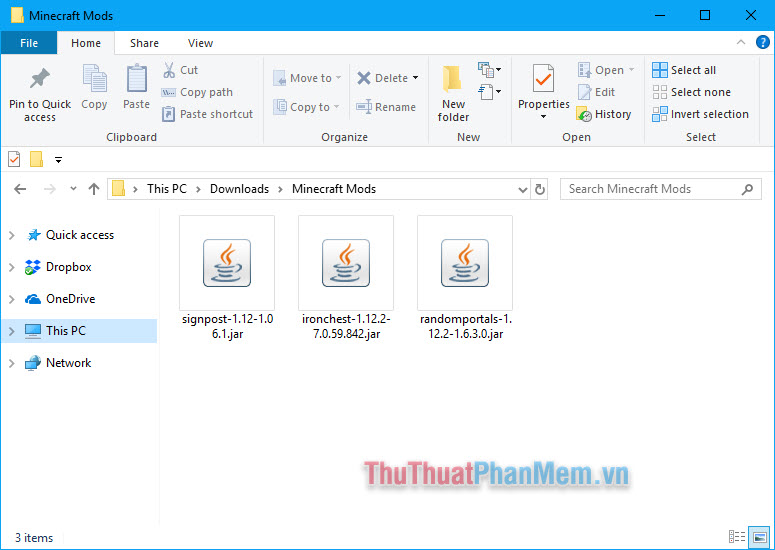This screenshot has width=775, height=550.
Task: Click the Paste clipboard icon
Action: [137, 79]
